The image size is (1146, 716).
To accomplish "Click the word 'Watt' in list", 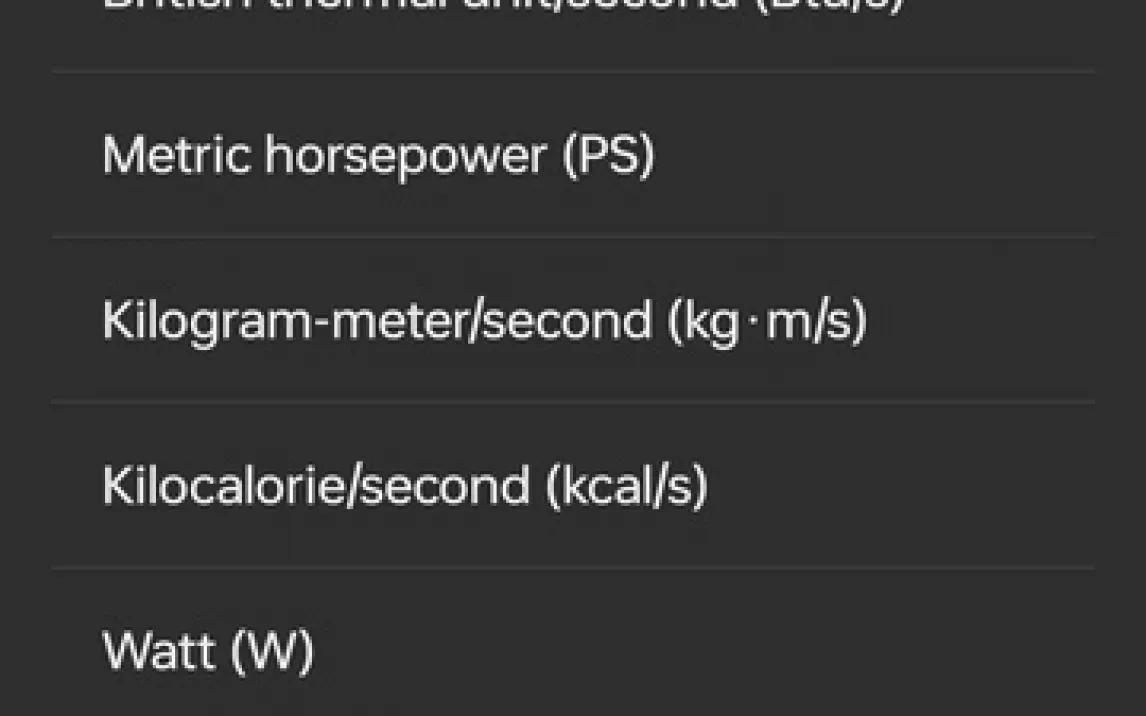I will [160, 651].
